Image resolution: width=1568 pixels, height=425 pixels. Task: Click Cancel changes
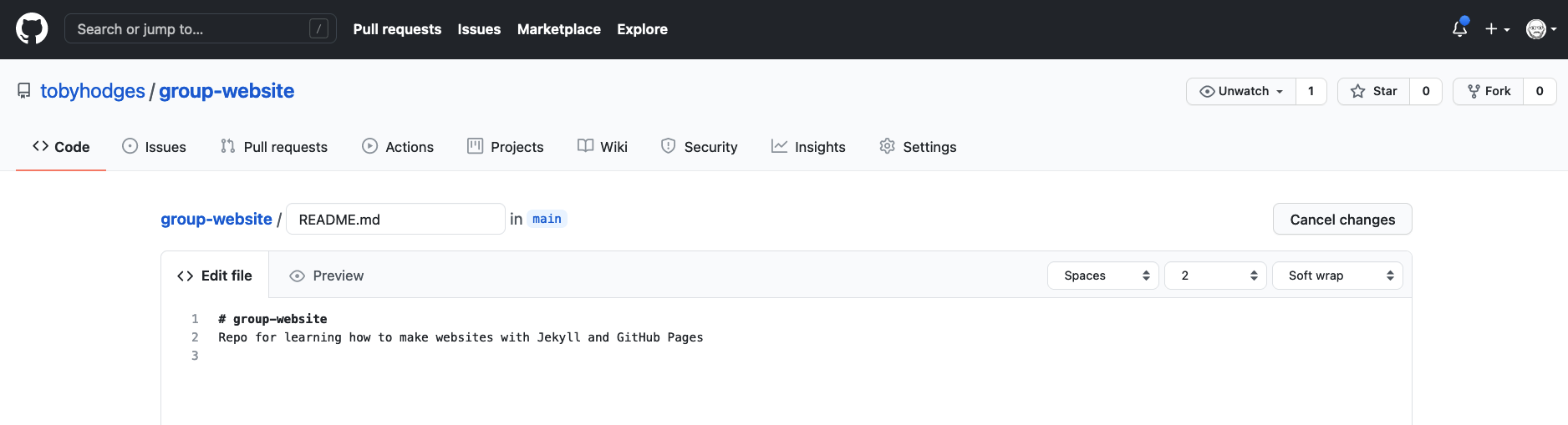[1342, 219]
